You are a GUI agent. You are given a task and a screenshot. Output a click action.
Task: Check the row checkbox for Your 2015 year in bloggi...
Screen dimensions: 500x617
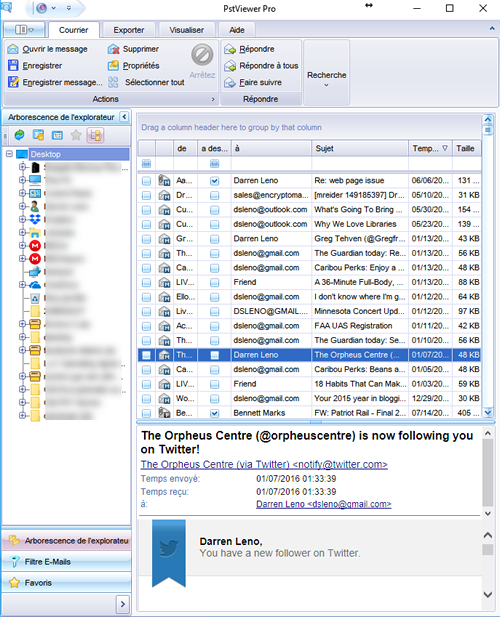pos(146,399)
